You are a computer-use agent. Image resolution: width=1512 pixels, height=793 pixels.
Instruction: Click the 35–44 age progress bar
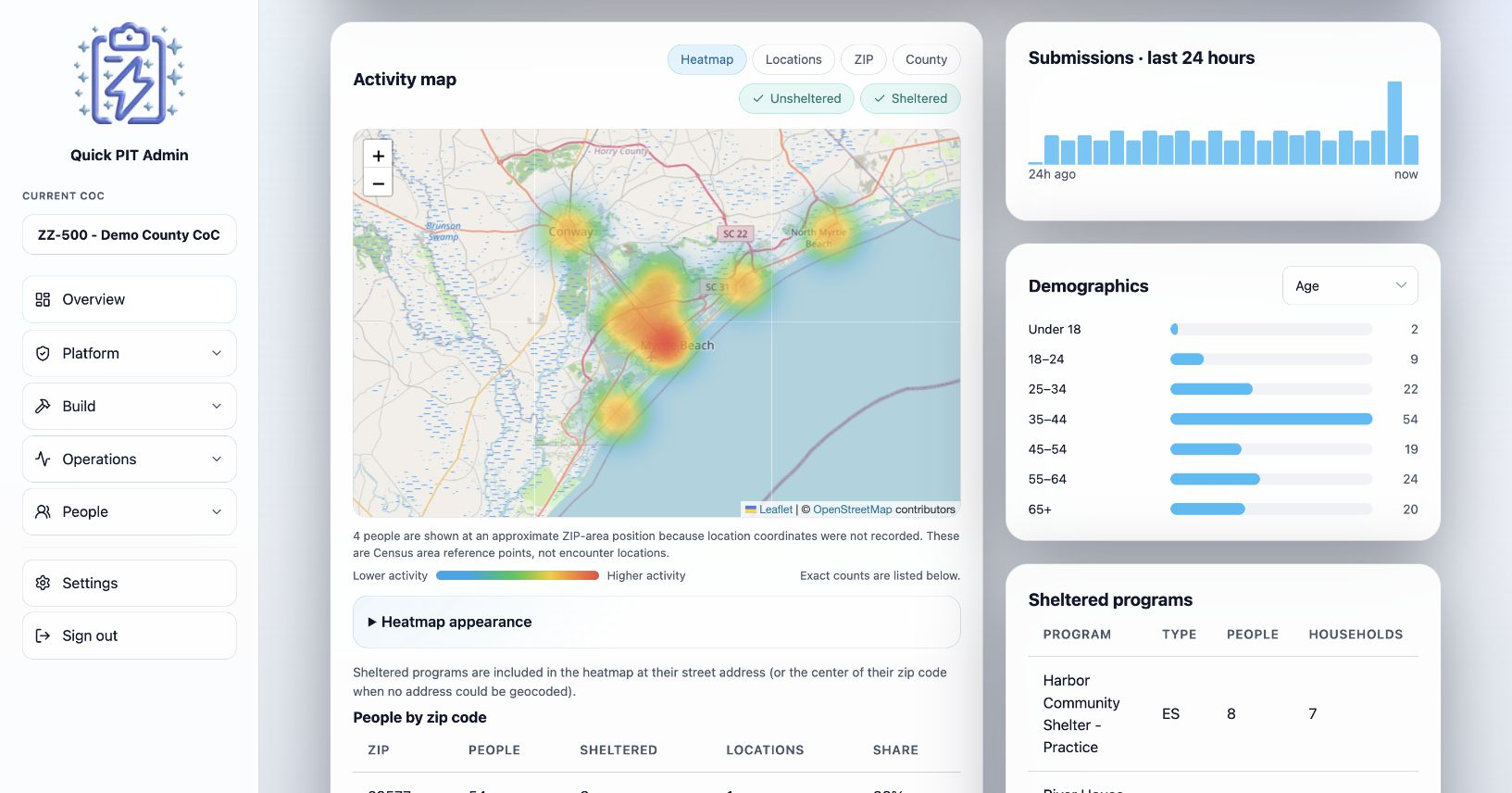point(1271,419)
